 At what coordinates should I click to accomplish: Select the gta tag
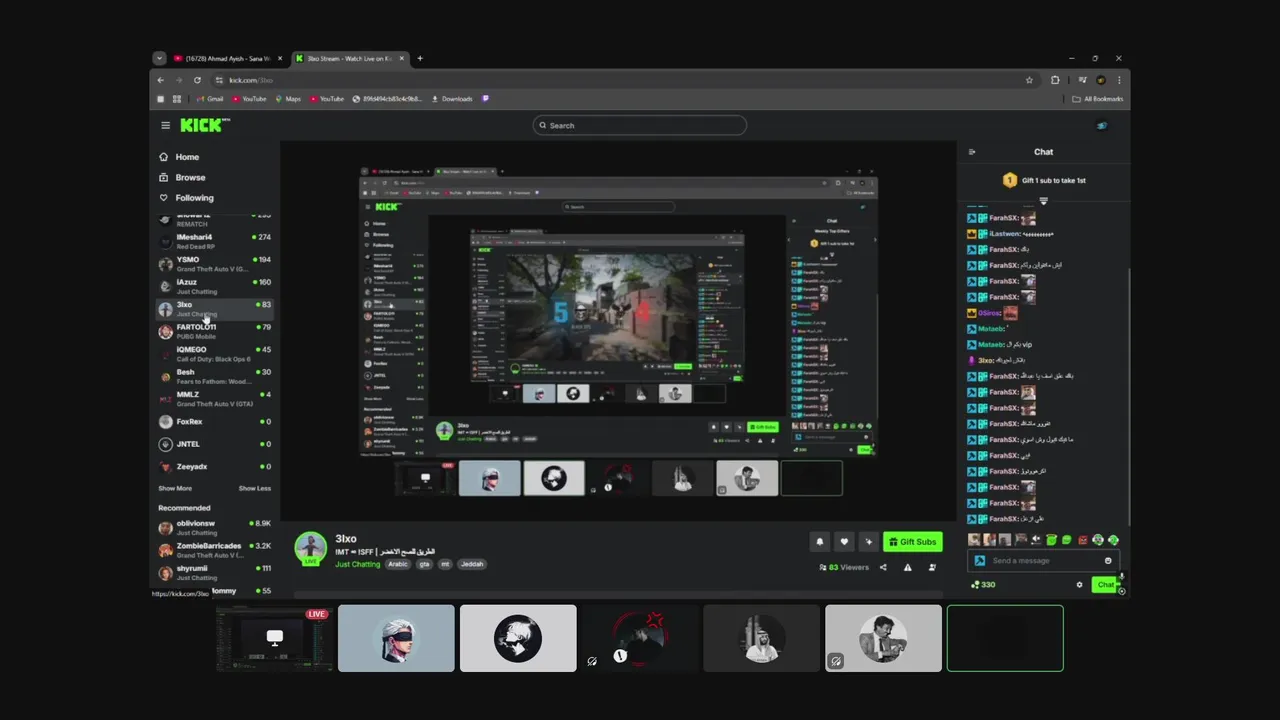tap(424, 564)
